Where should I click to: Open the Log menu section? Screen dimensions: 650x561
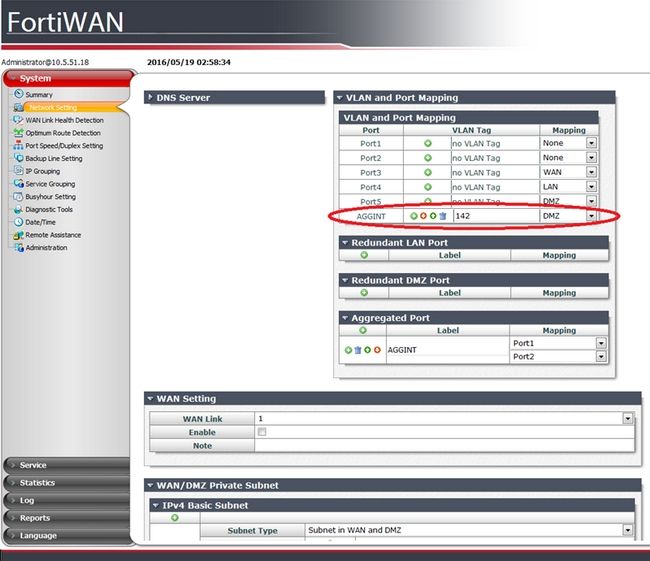click(67, 500)
